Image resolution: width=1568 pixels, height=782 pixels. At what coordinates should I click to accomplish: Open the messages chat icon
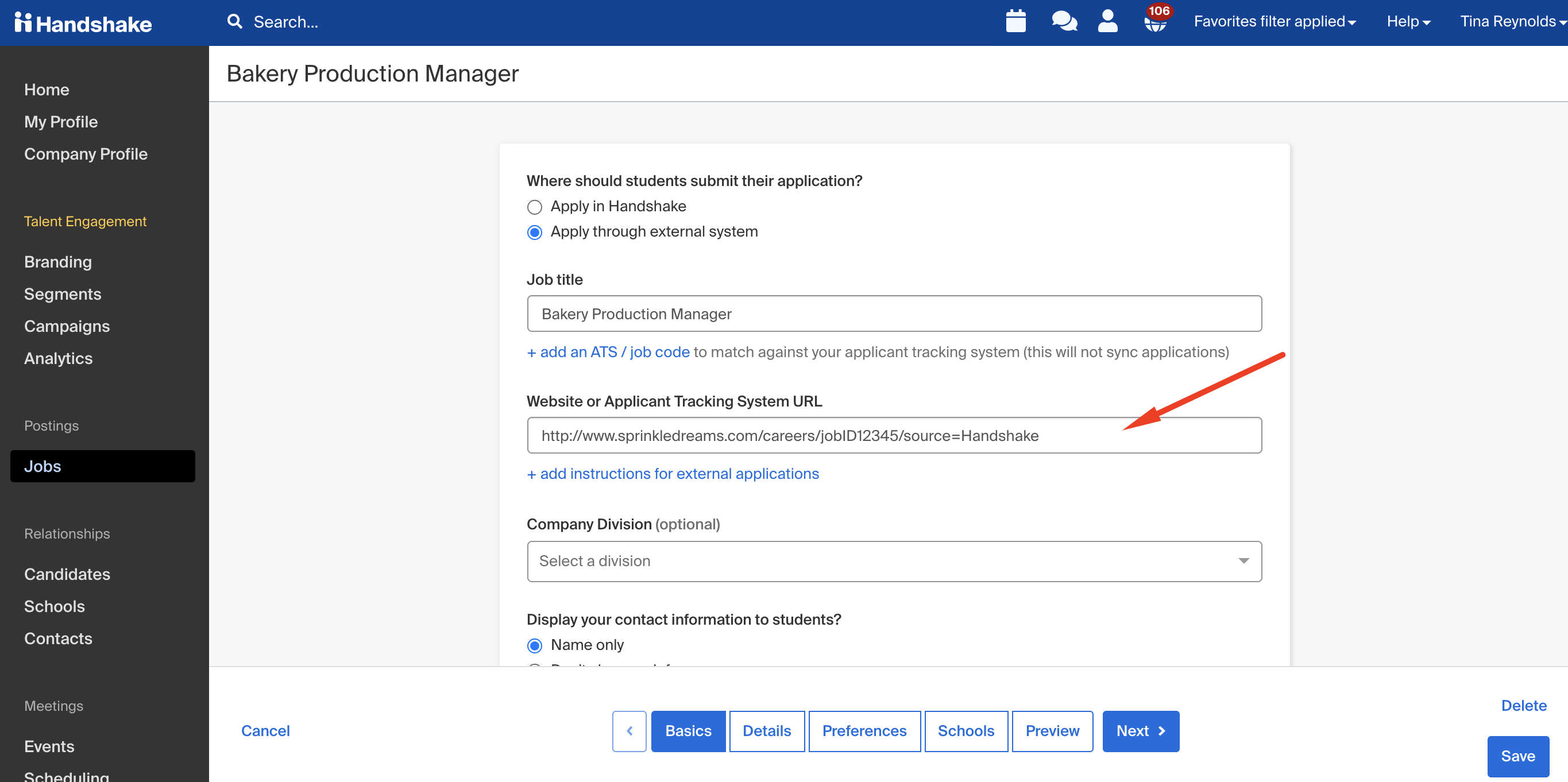tap(1063, 21)
